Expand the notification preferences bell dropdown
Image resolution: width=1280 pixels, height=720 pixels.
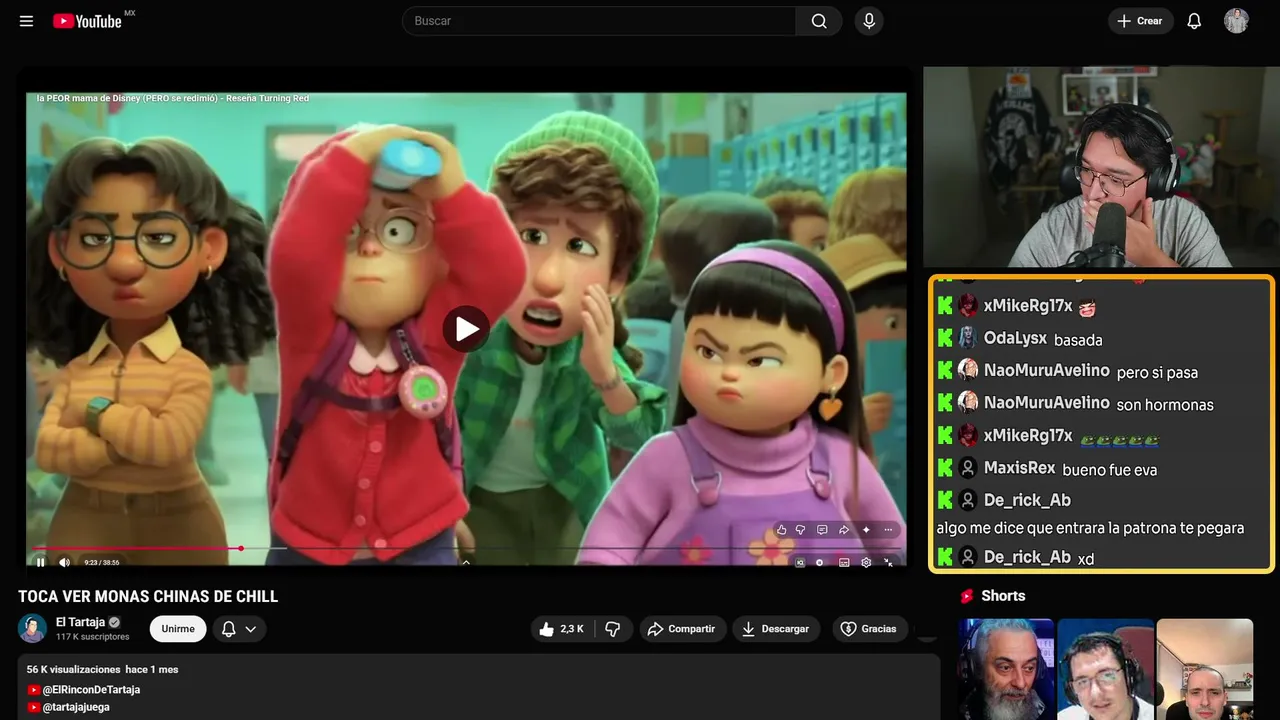point(239,629)
